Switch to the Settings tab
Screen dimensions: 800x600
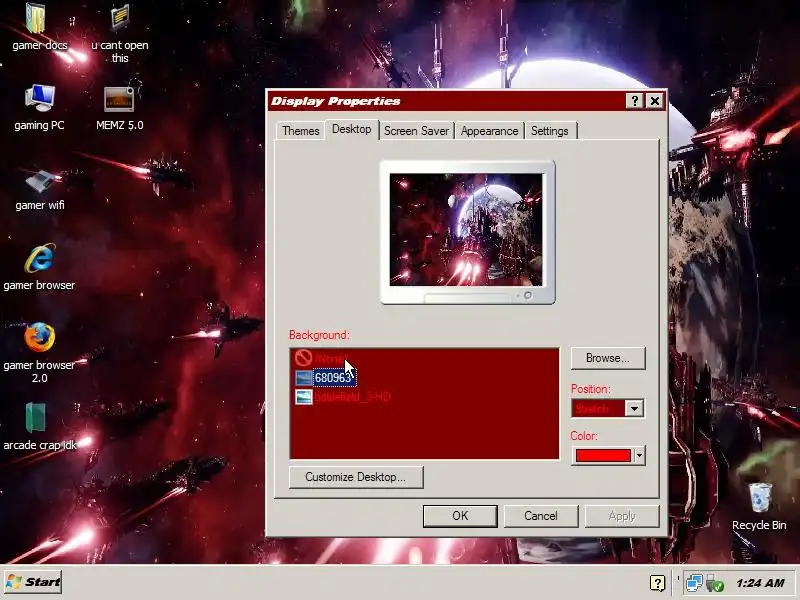tap(549, 131)
